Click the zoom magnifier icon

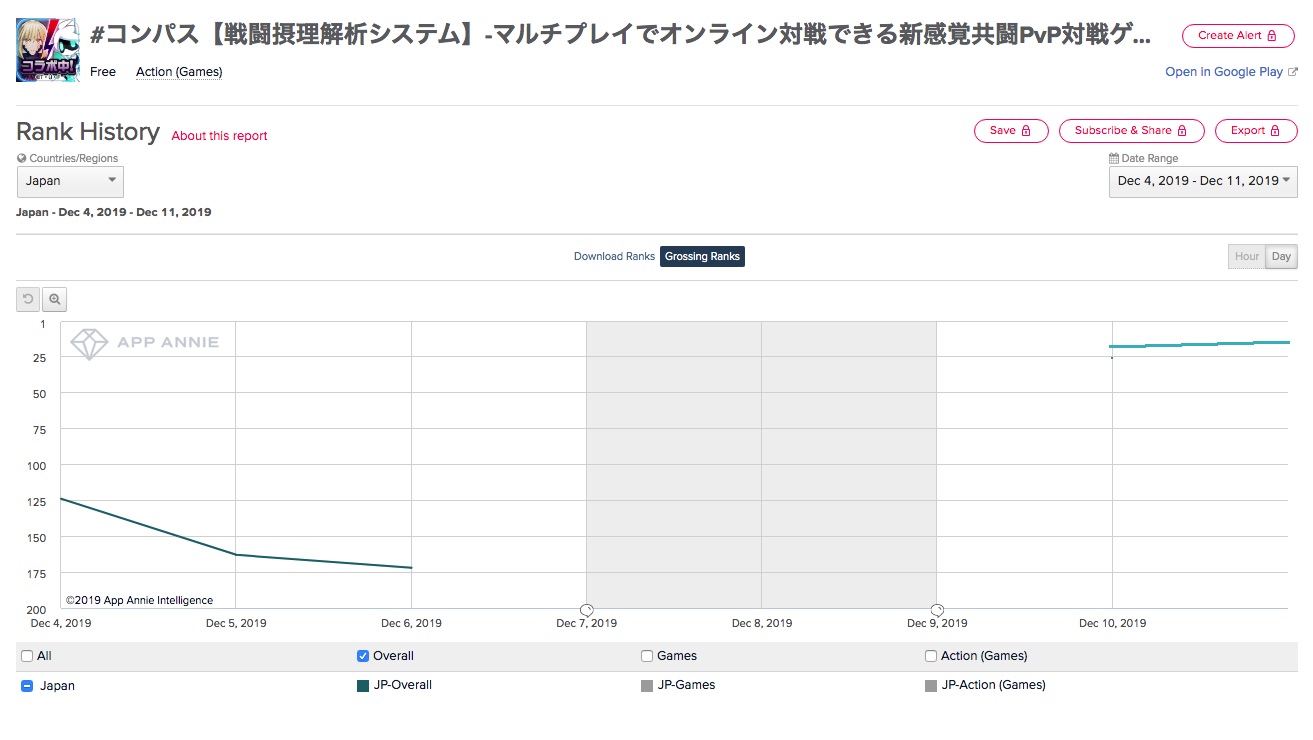[55, 299]
